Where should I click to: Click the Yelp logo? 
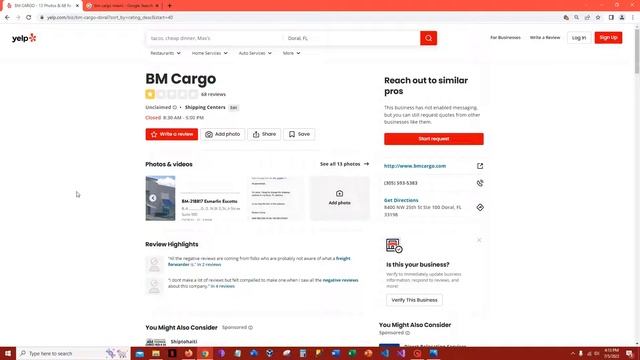(x=24, y=38)
